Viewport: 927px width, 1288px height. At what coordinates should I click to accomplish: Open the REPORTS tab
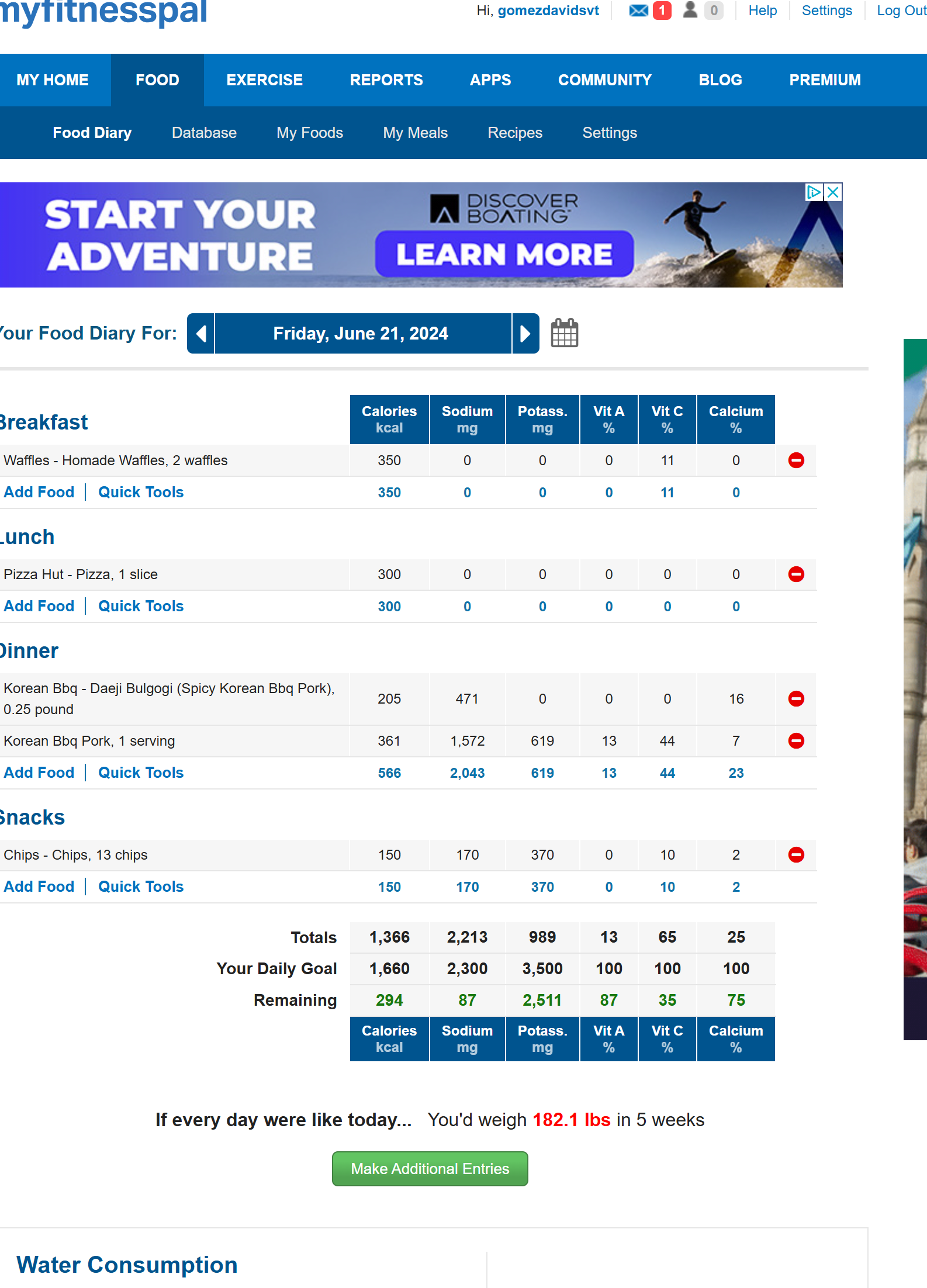[386, 80]
